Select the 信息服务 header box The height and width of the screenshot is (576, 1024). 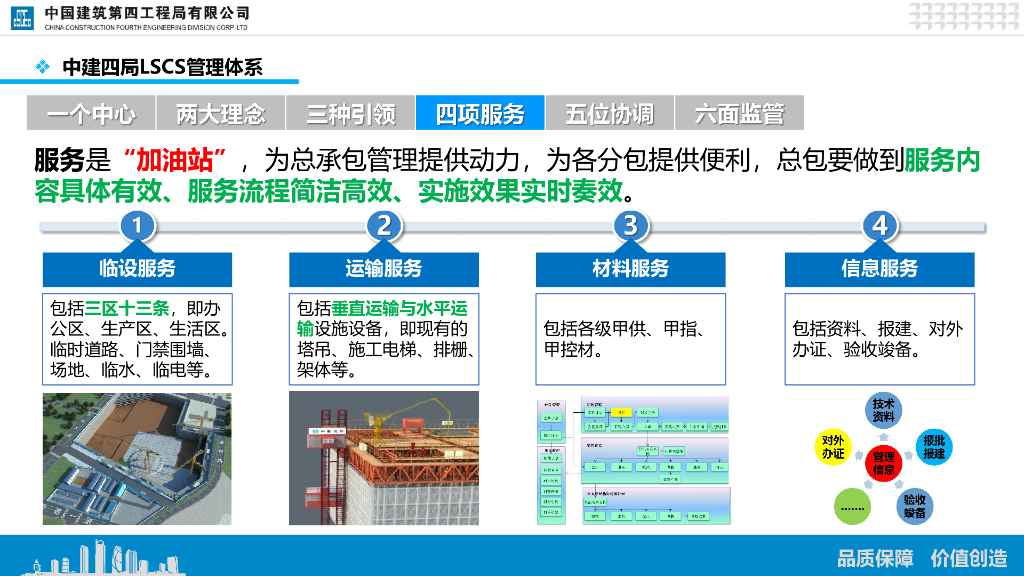click(880, 269)
